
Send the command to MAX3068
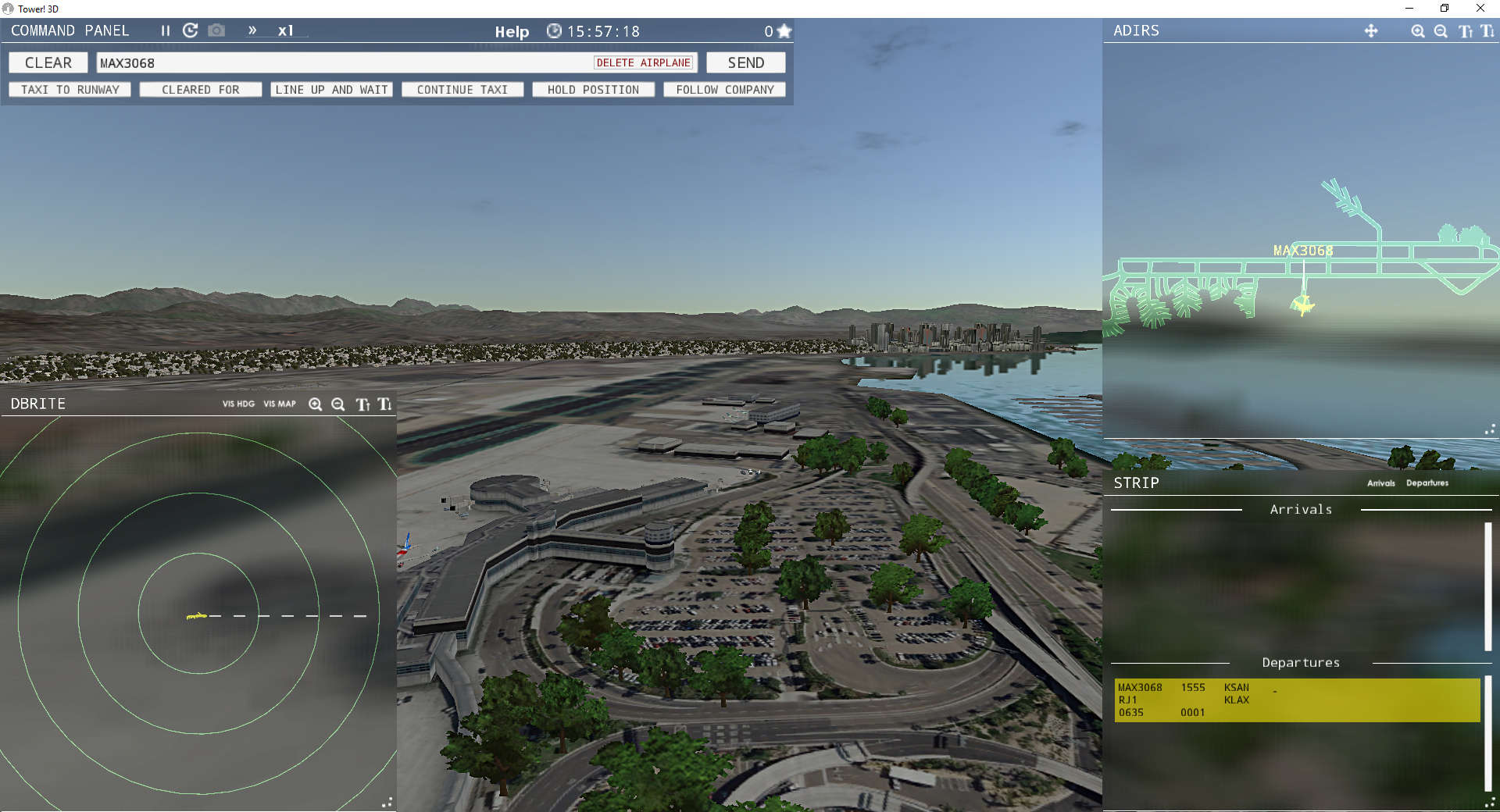pos(745,62)
